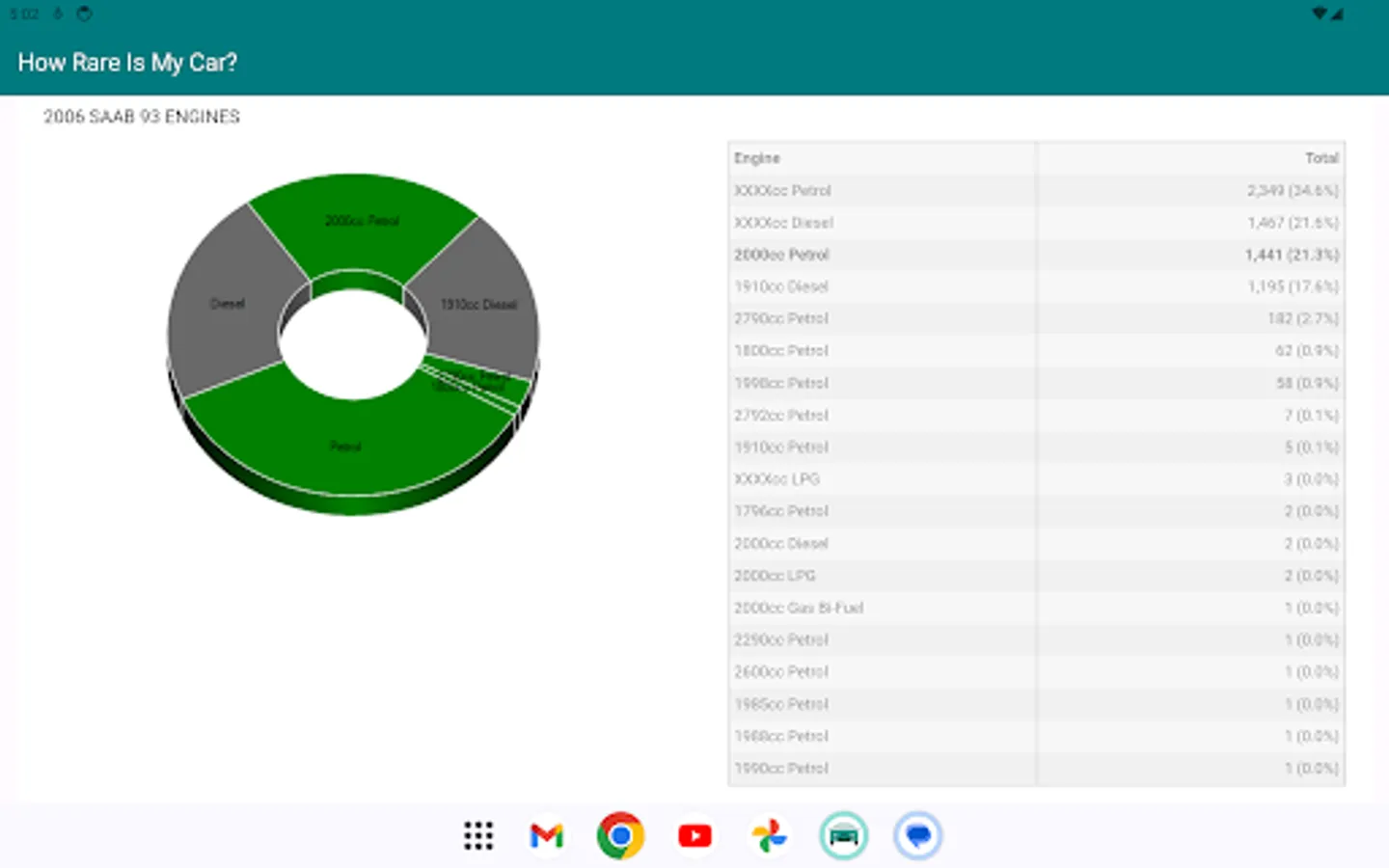This screenshot has height=868, width=1389.
Task: Select the 1990cc Petrol engine row
Action: [x=1037, y=769]
